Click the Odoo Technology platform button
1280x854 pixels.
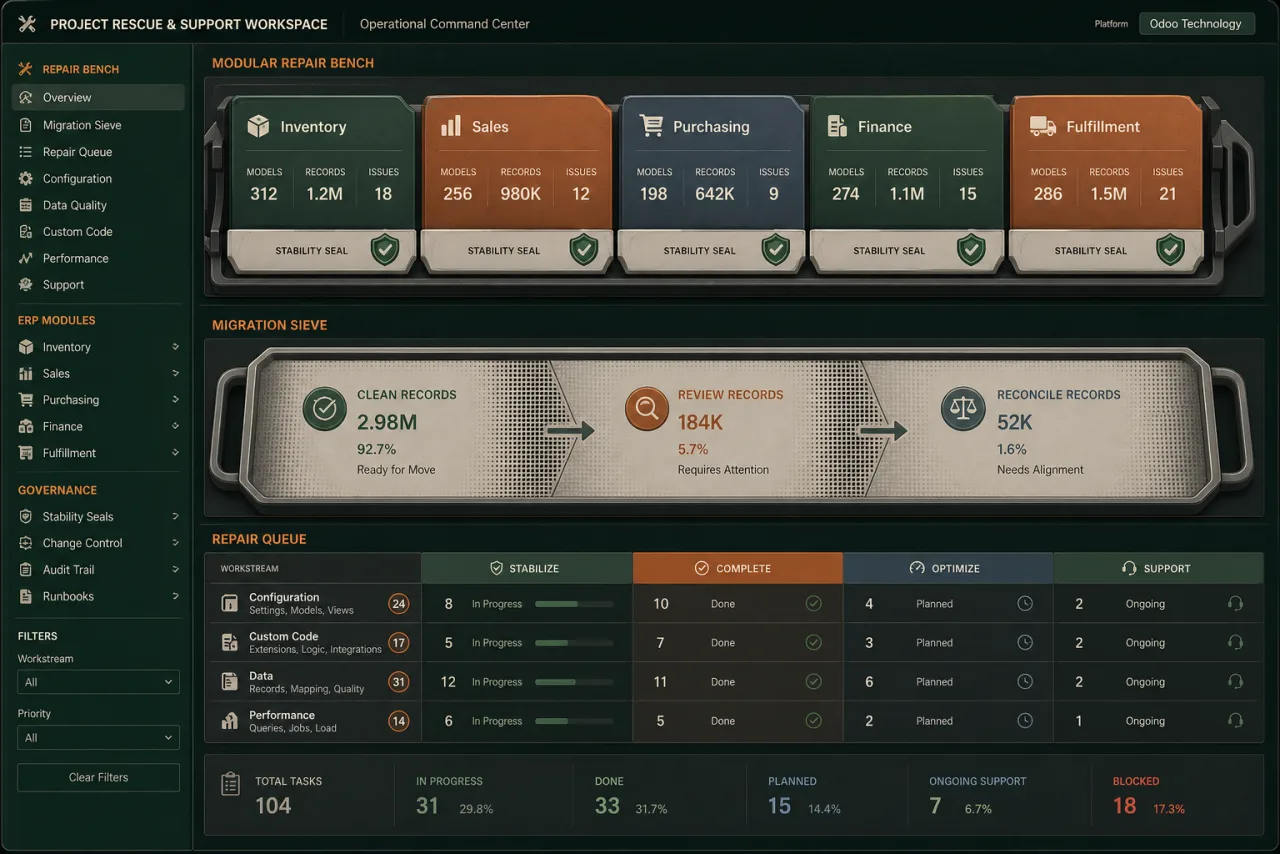[1196, 24]
